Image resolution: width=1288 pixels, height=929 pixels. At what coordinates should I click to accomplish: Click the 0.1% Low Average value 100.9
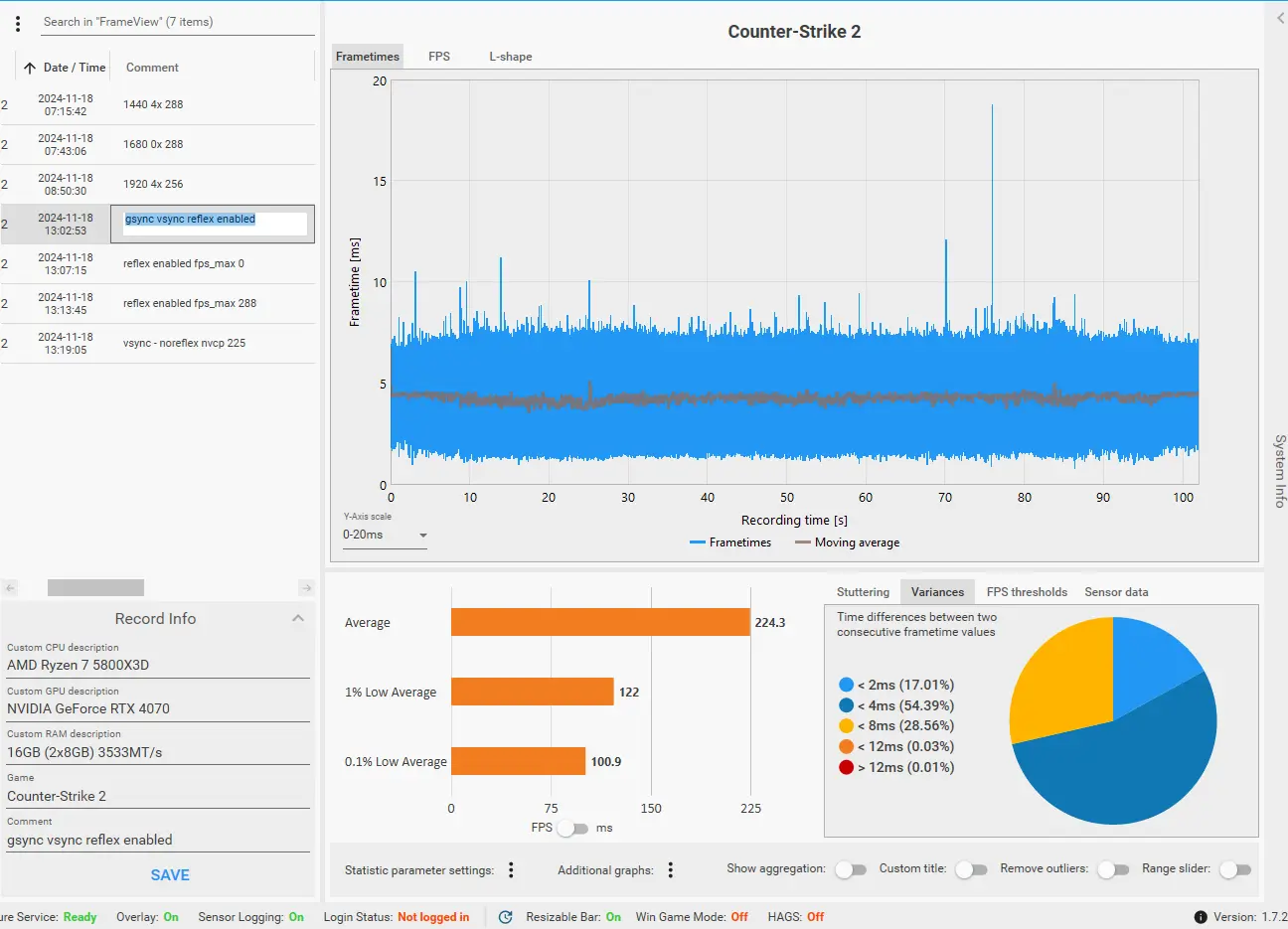click(606, 762)
